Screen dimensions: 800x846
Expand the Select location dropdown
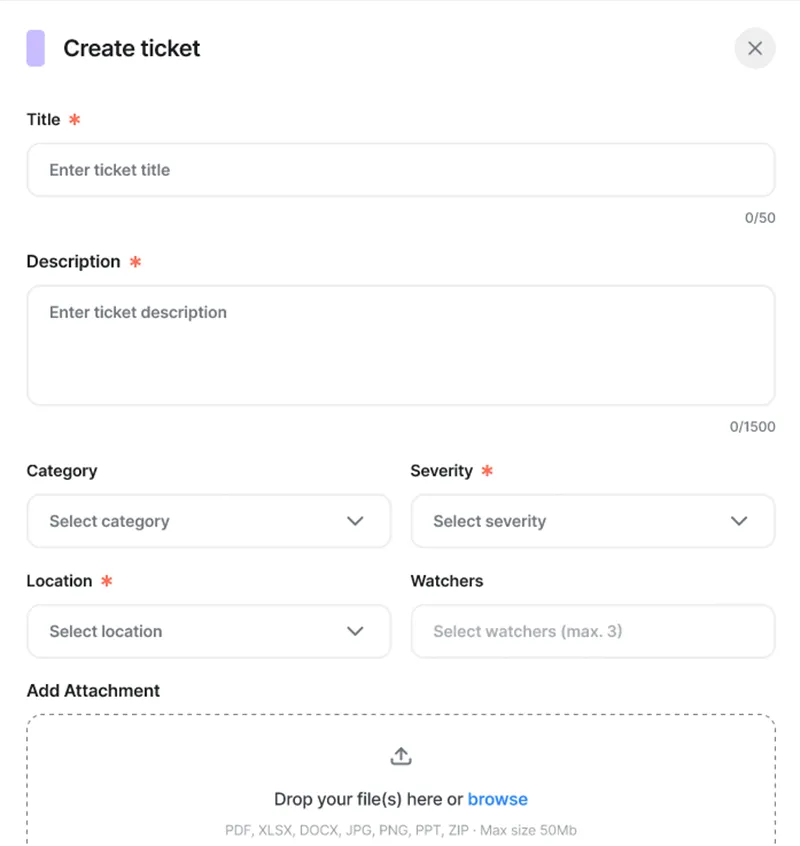[x=208, y=631]
